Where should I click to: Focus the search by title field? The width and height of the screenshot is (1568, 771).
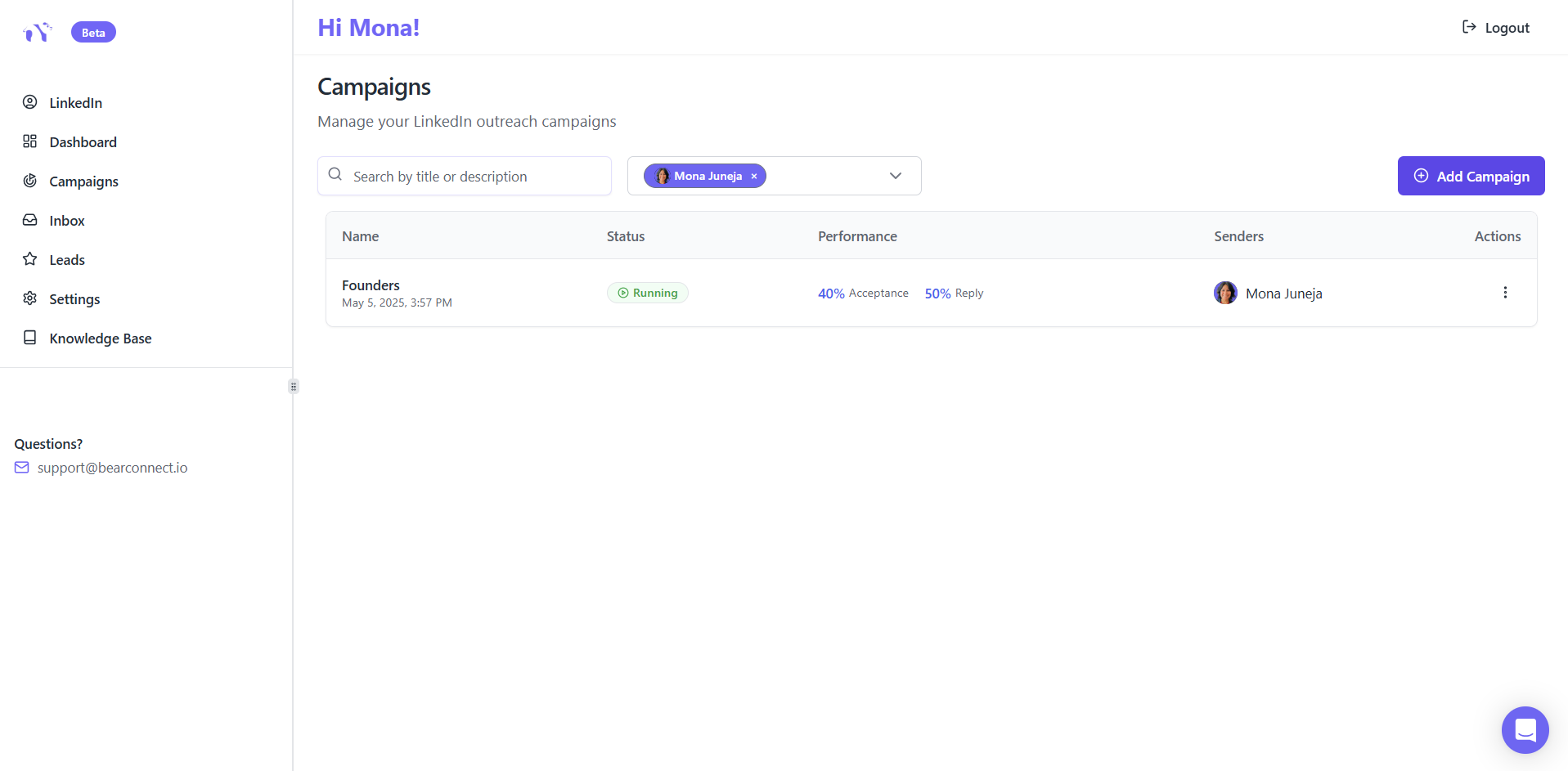pyautogui.click(x=474, y=177)
